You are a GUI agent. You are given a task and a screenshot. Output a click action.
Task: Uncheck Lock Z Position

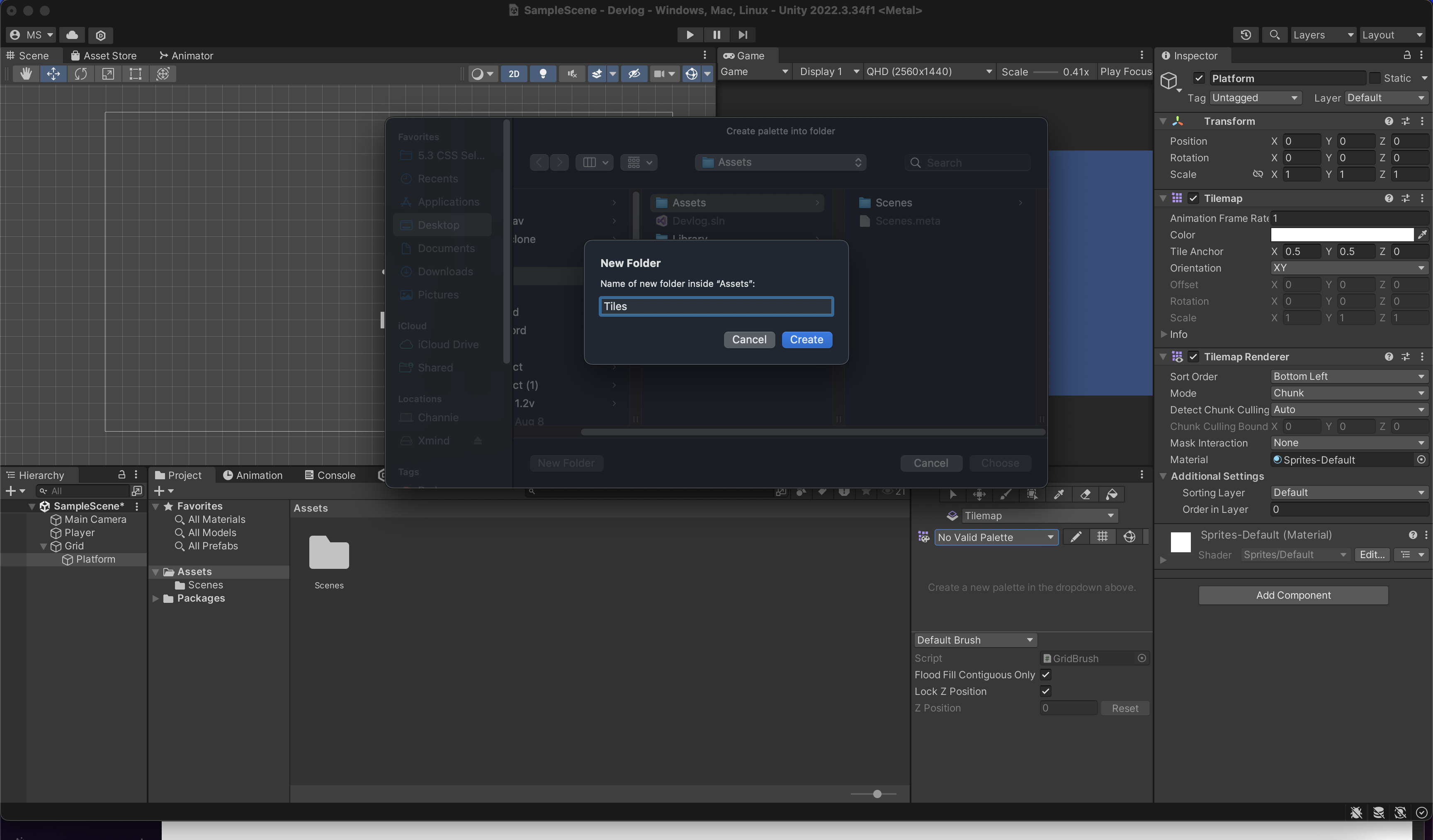pyautogui.click(x=1045, y=691)
